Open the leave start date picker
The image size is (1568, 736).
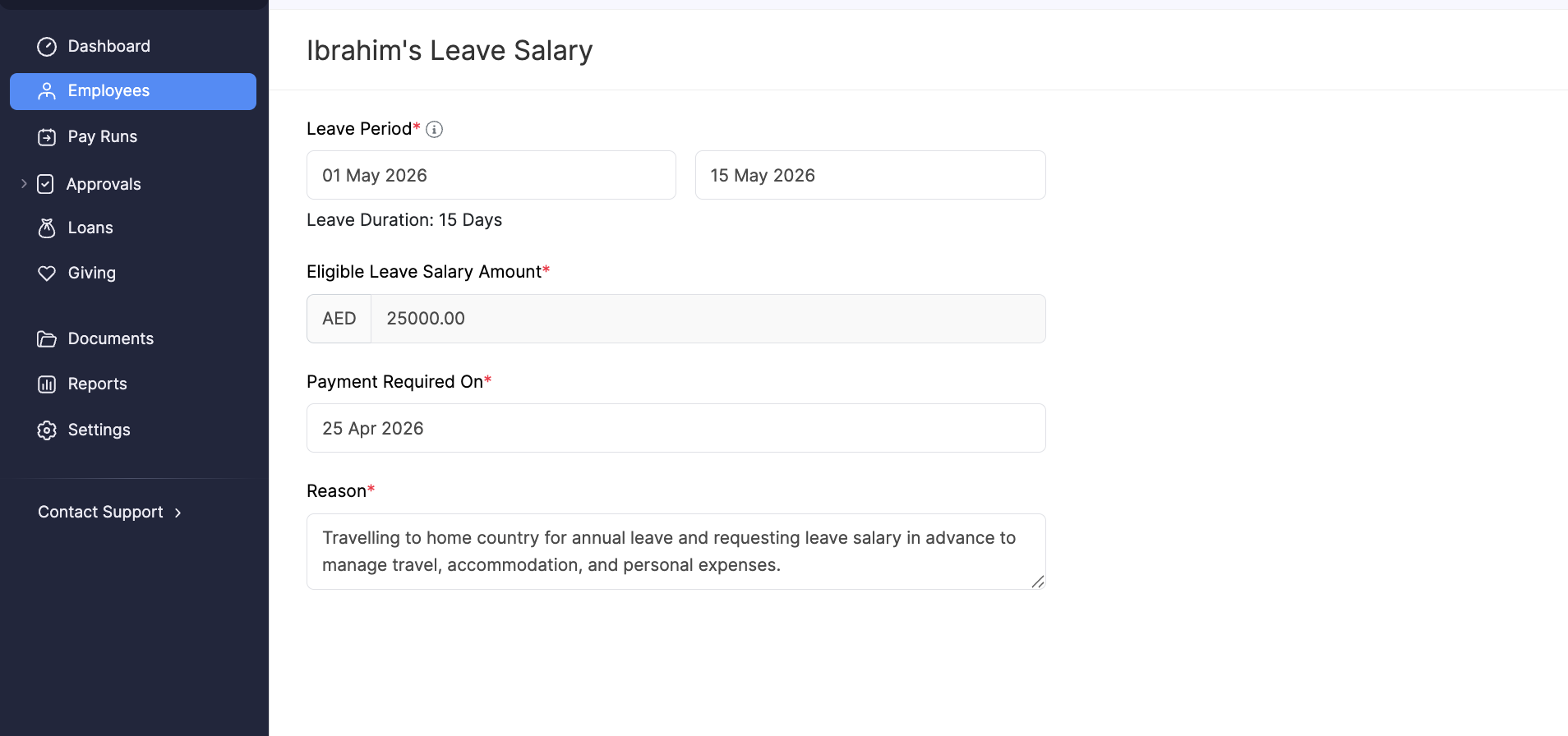click(491, 175)
